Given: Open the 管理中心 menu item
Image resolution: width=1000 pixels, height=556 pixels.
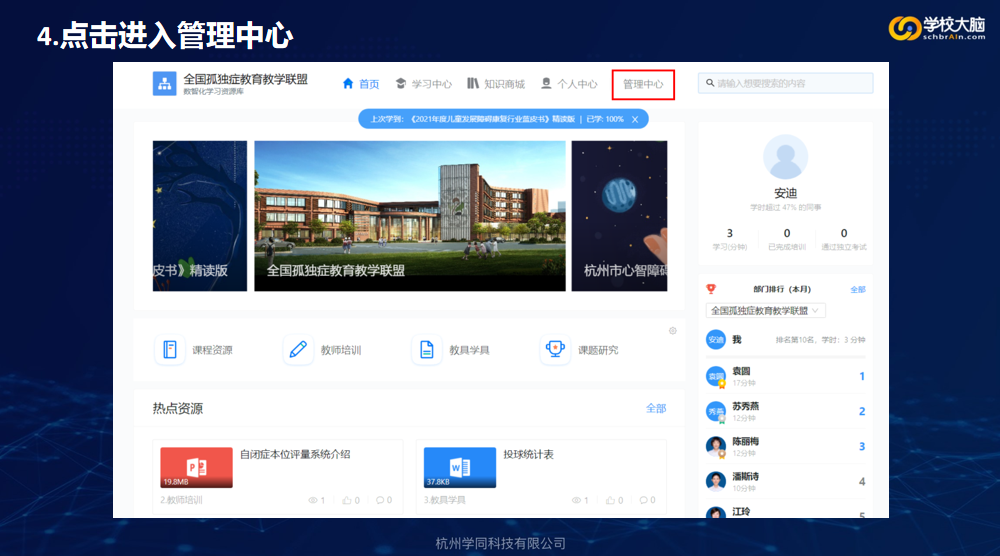Looking at the screenshot, I should [643, 84].
